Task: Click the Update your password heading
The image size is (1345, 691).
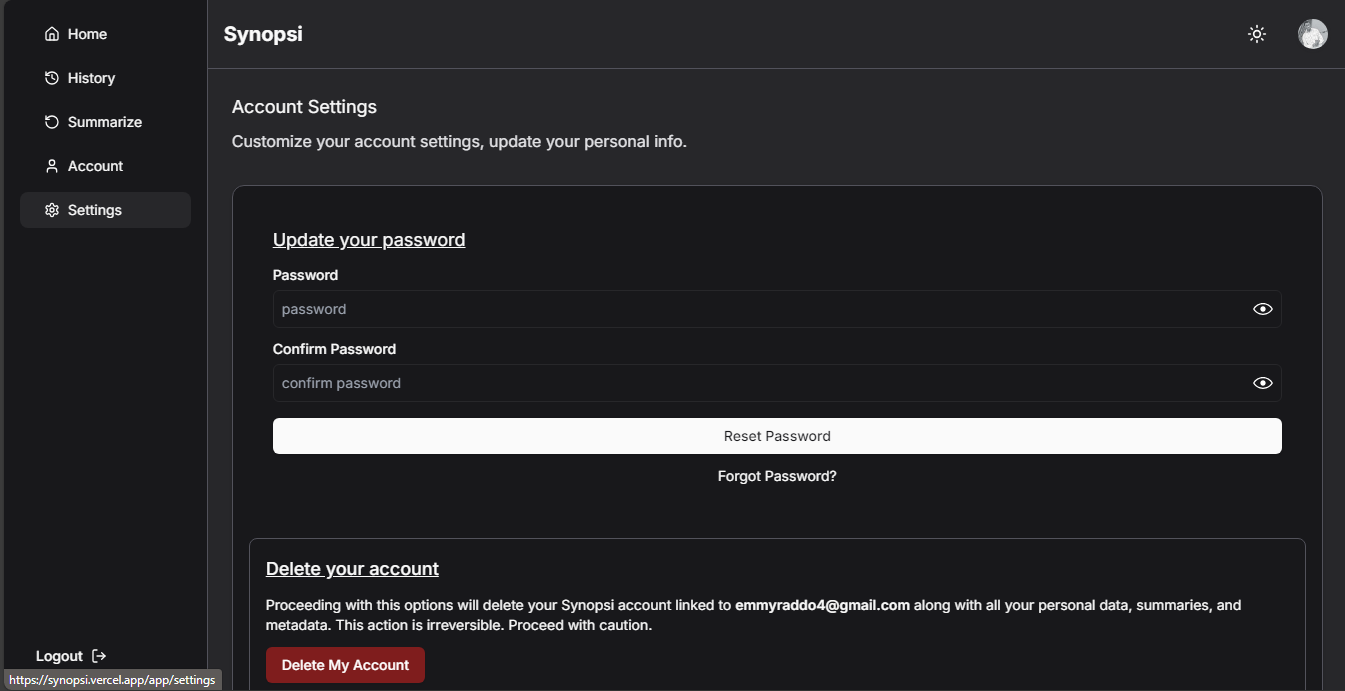Action: tap(369, 240)
